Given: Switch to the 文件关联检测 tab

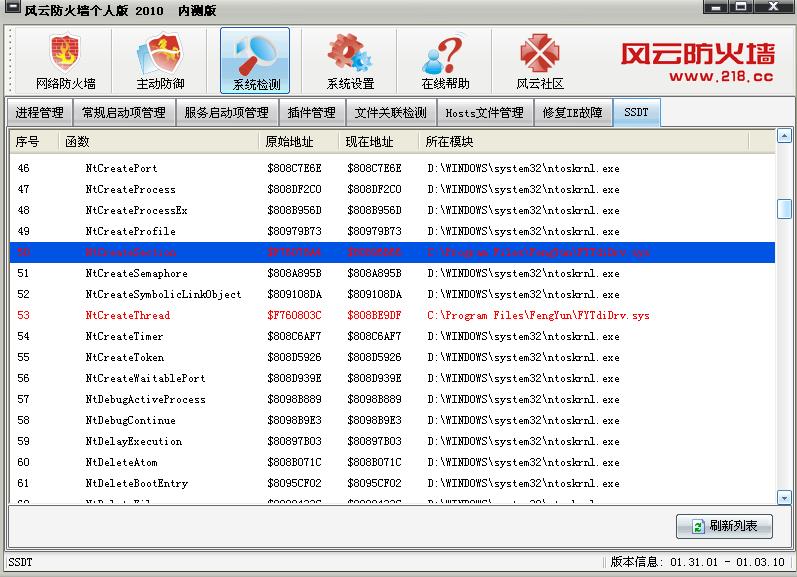Looking at the screenshot, I should 390,112.
